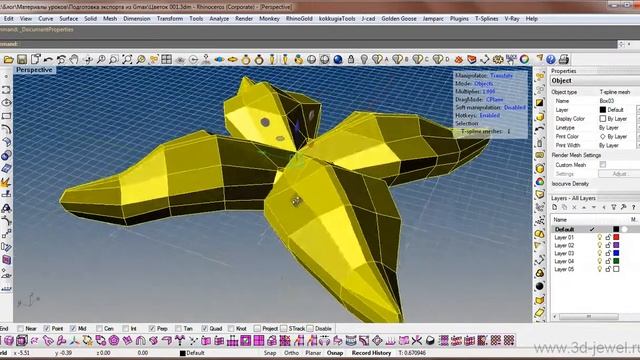Open the Perspective viewport title menu
Screen dimensions: 640x360
point(34,70)
